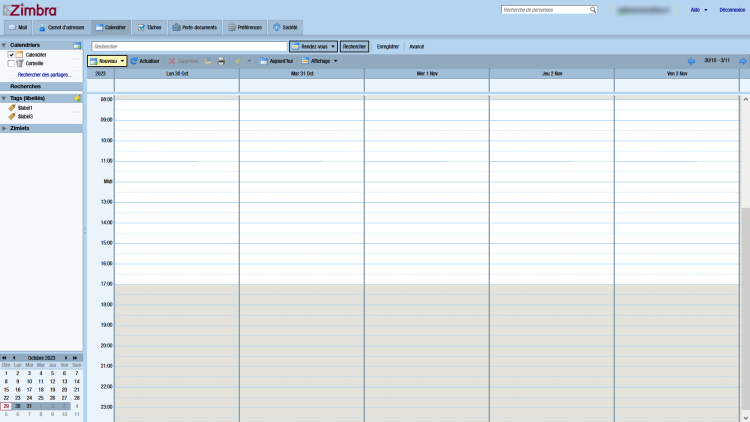This screenshot has height=422, width=750.
Task: Expand the Zimlets section
Action: tap(4, 128)
